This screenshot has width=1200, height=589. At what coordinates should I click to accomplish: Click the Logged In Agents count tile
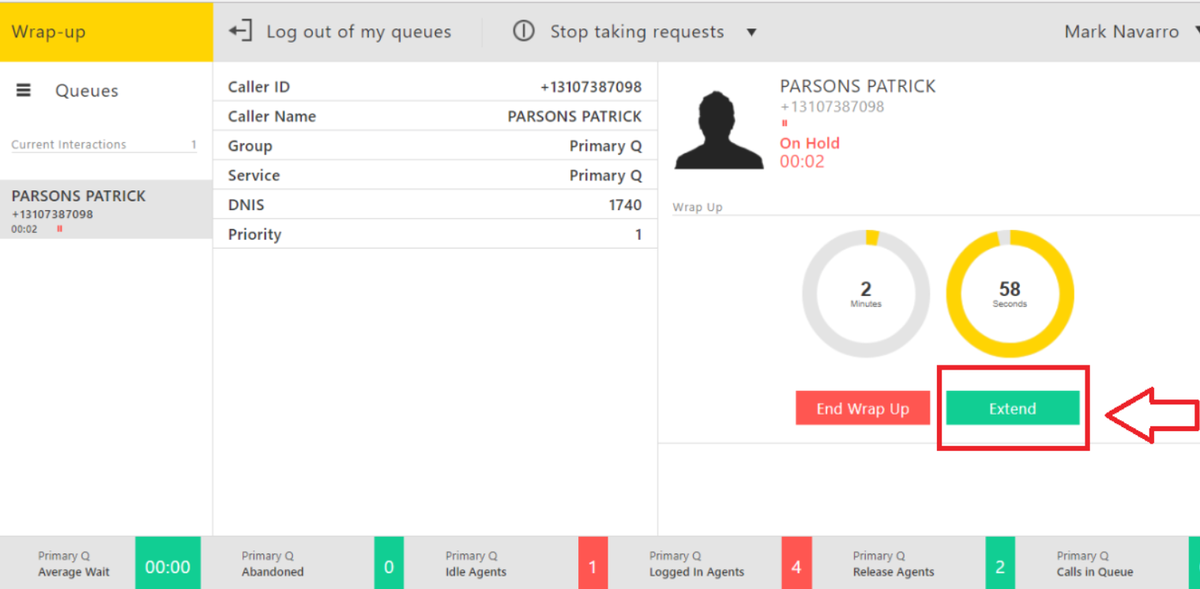tap(796, 567)
